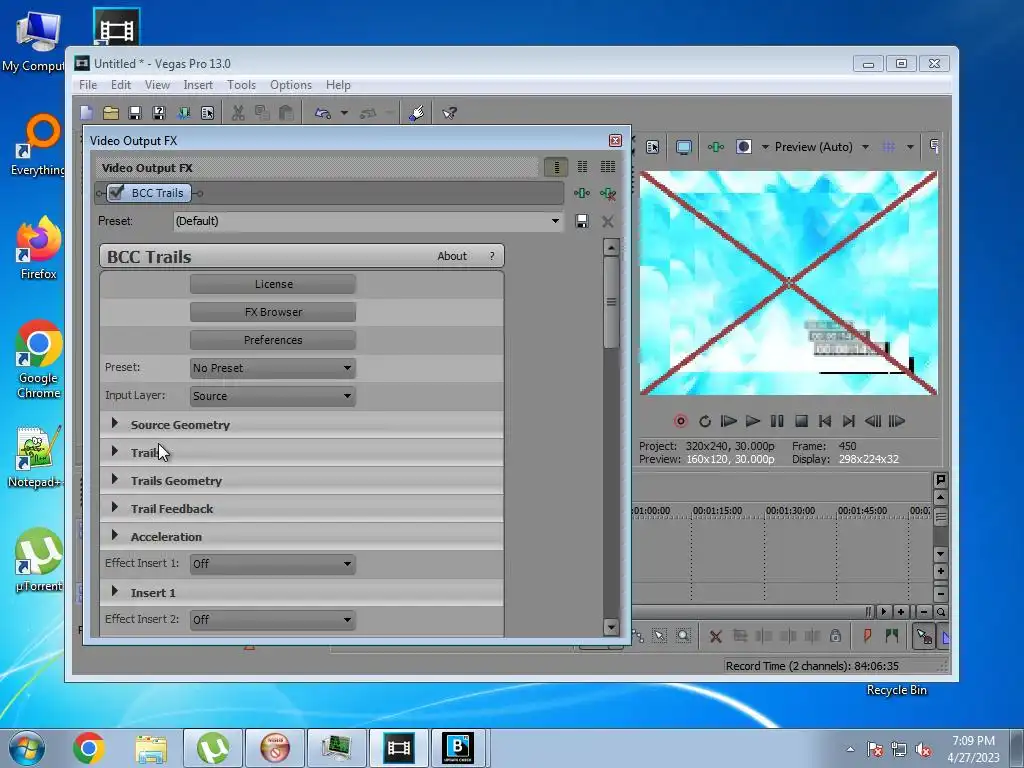The width and height of the screenshot is (1024, 768).
Task: Expand the Source Geometry section
Action: coord(115,423)
